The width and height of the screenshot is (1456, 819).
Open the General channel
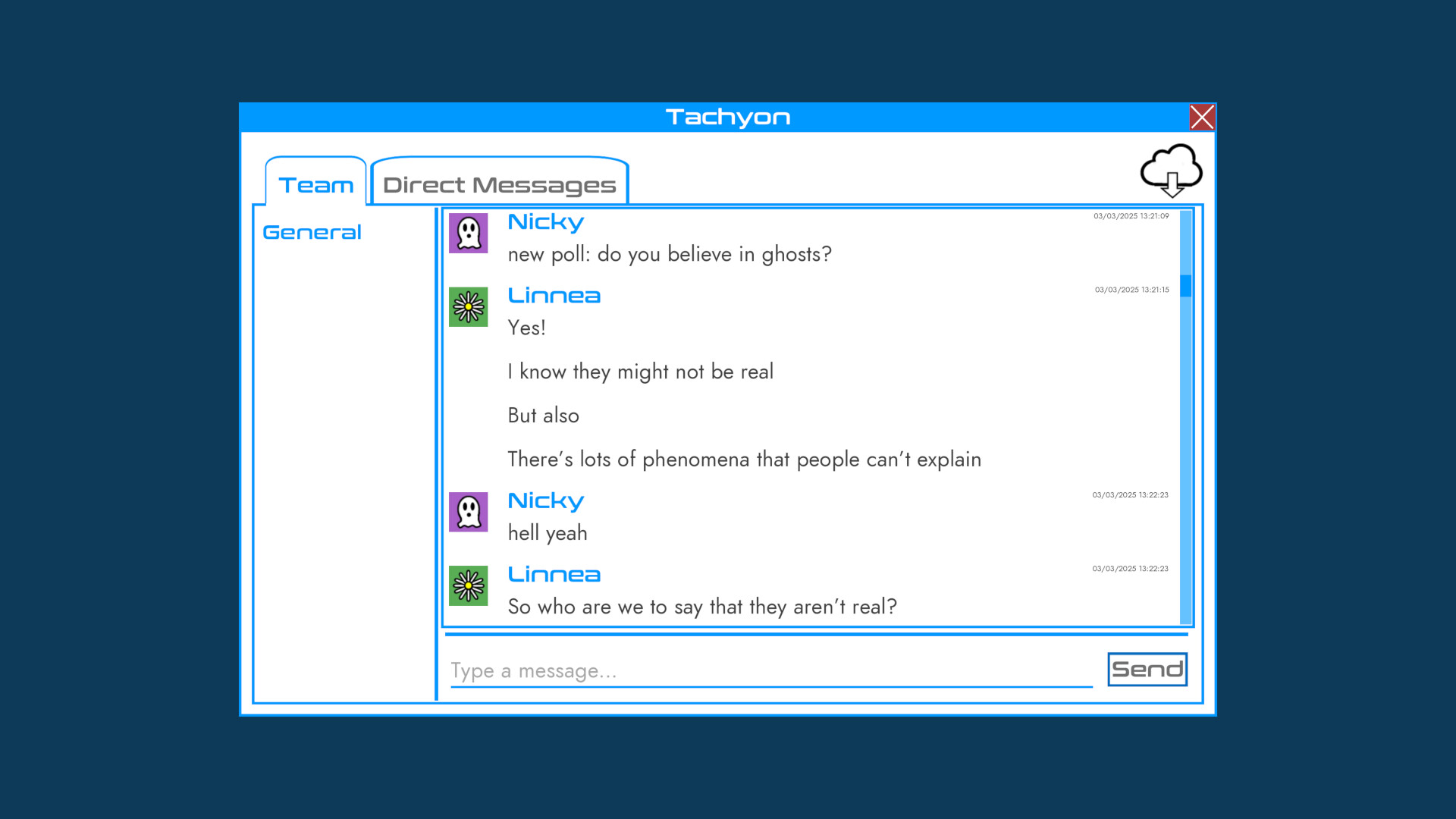pyautogui.click(x=311, y=232)
